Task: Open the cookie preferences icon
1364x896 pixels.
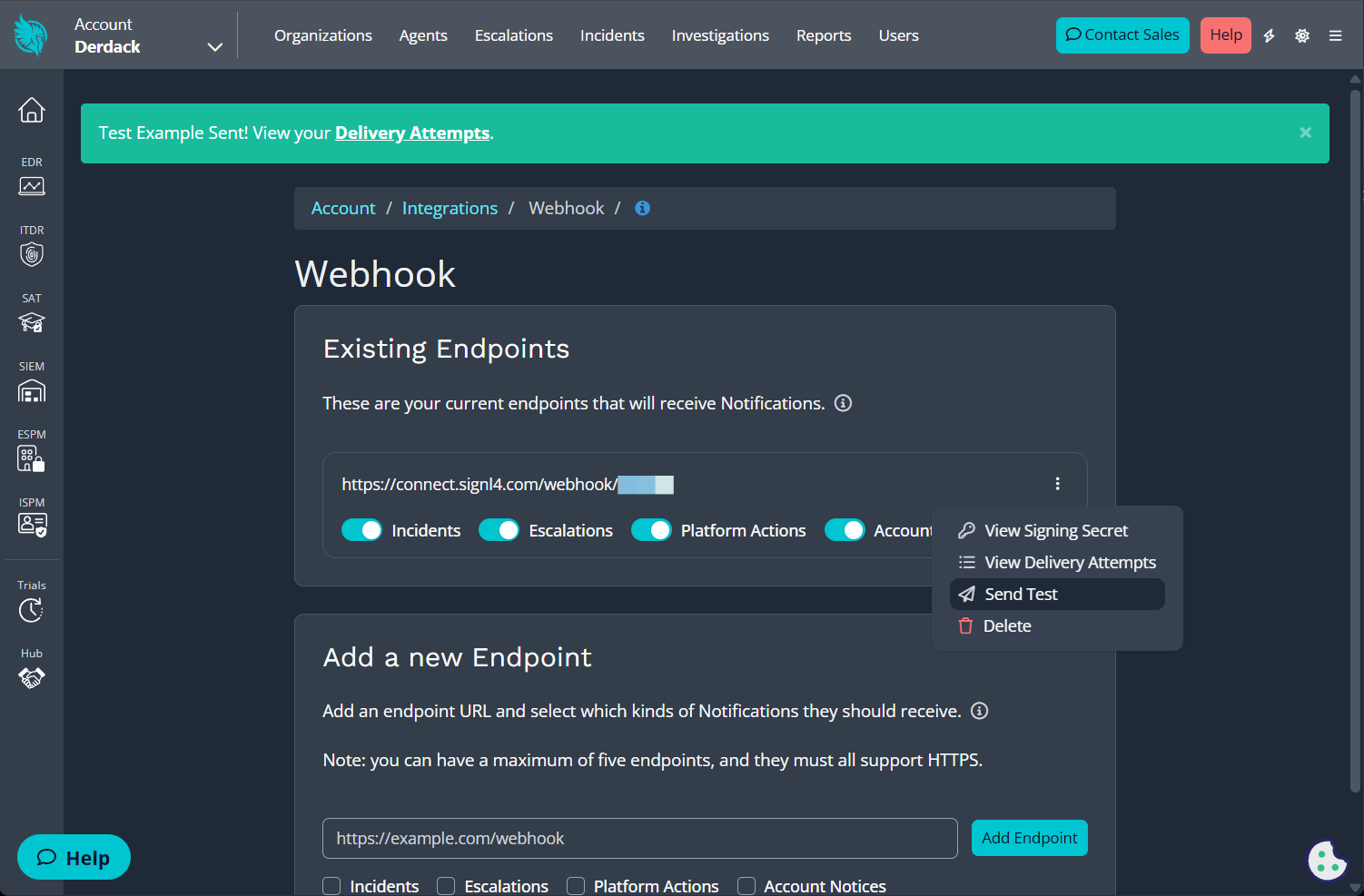Action: click(1327, 859)
